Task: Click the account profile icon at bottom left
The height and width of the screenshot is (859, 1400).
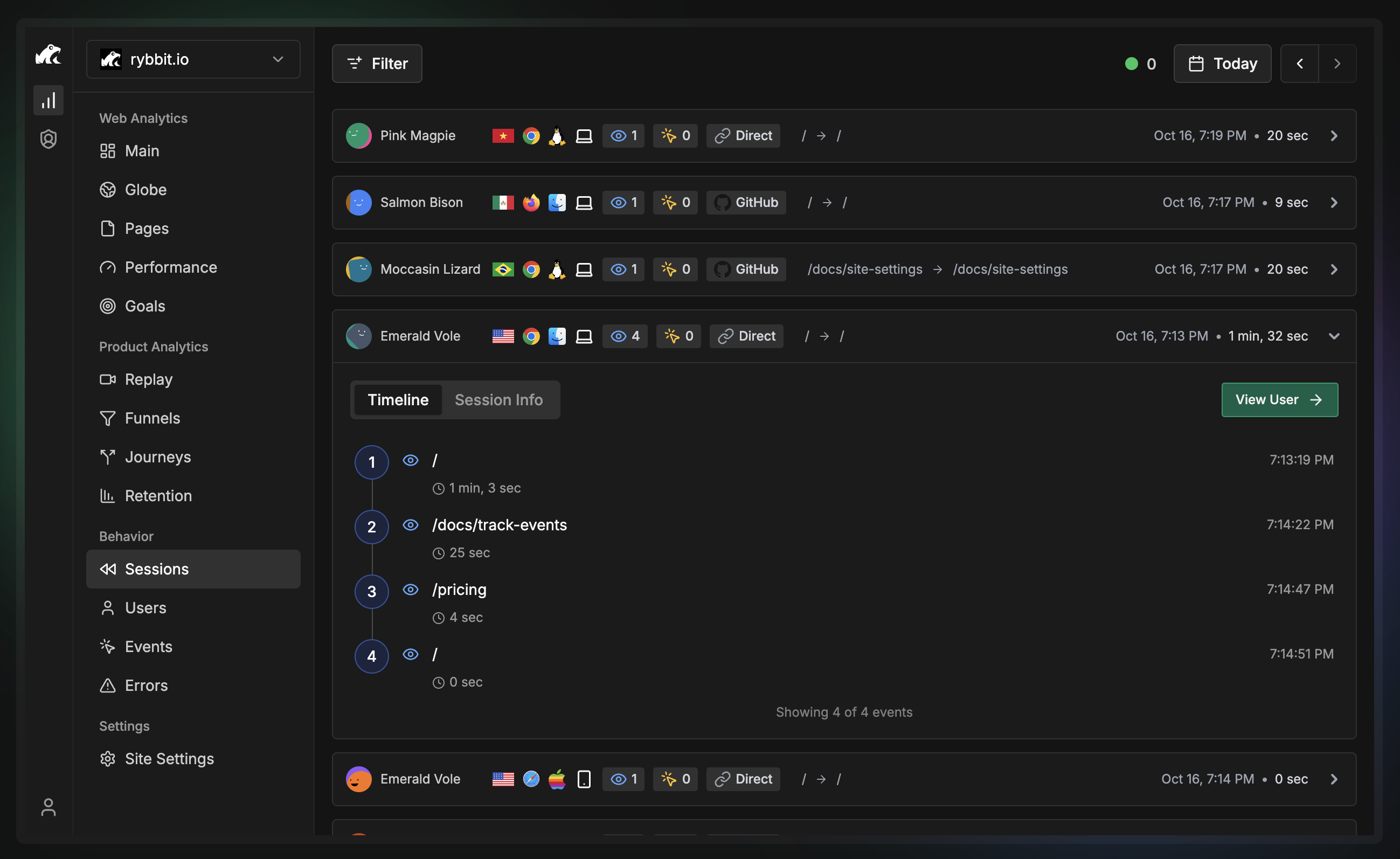Action: (48, 807)
